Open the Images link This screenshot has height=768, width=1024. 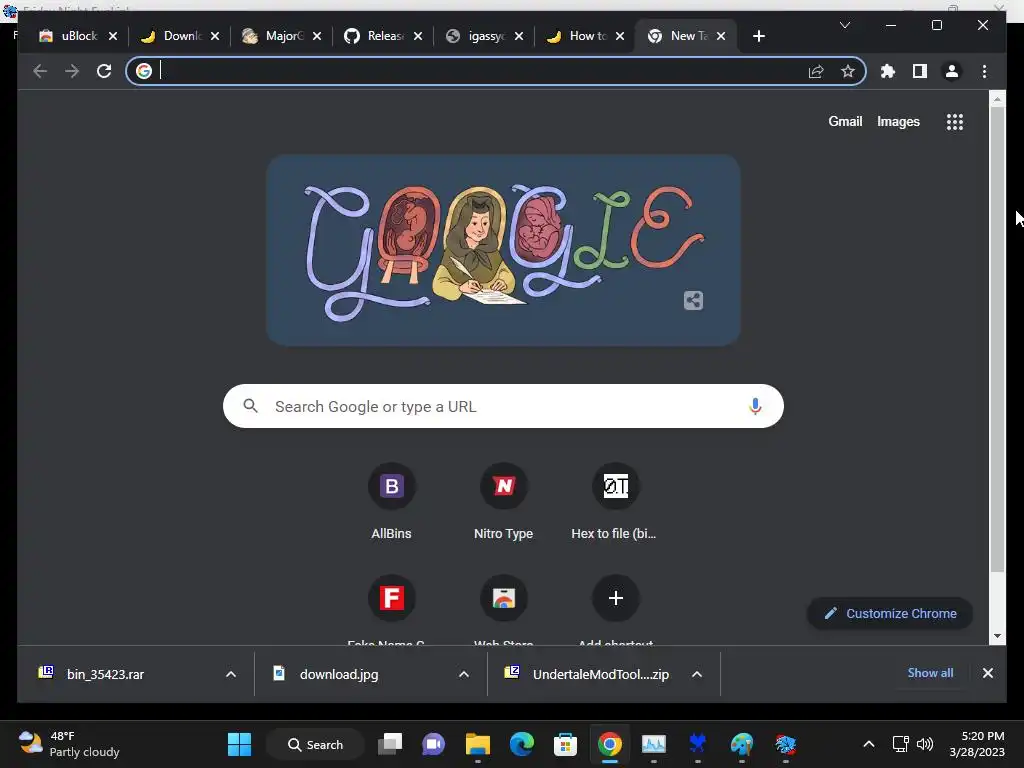tap(898, 121)
